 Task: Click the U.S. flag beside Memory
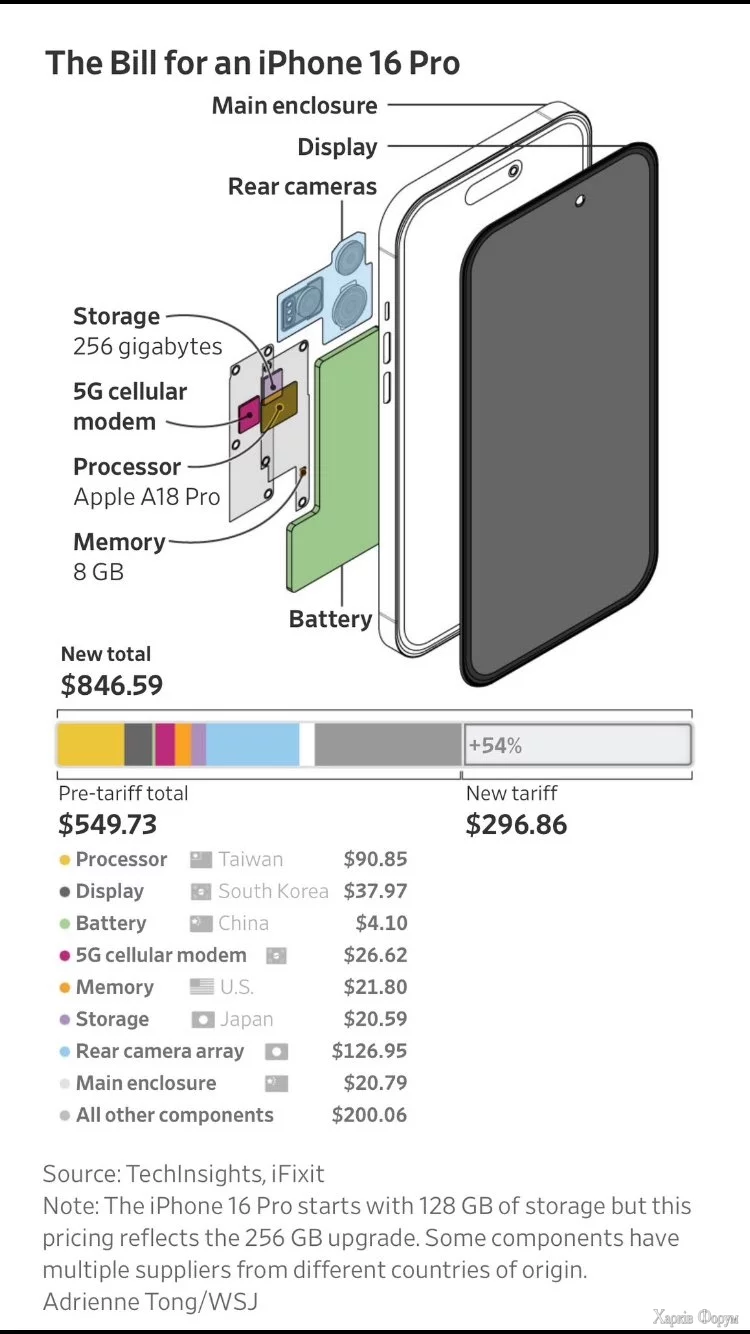point(202,987)
